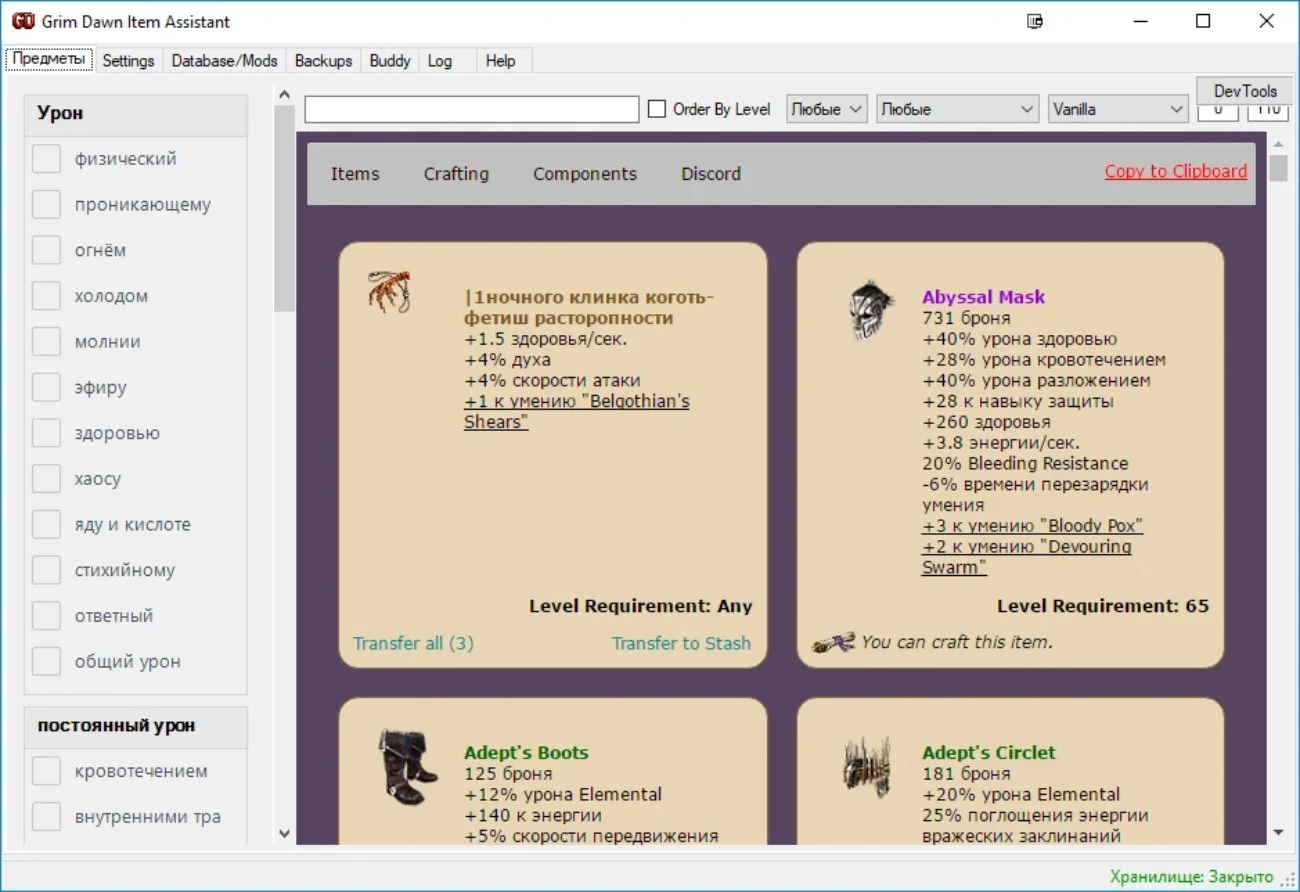Open the wide Любые dropdown
Viewport: 1300px width, 892px height.
[x=958, y=109]
